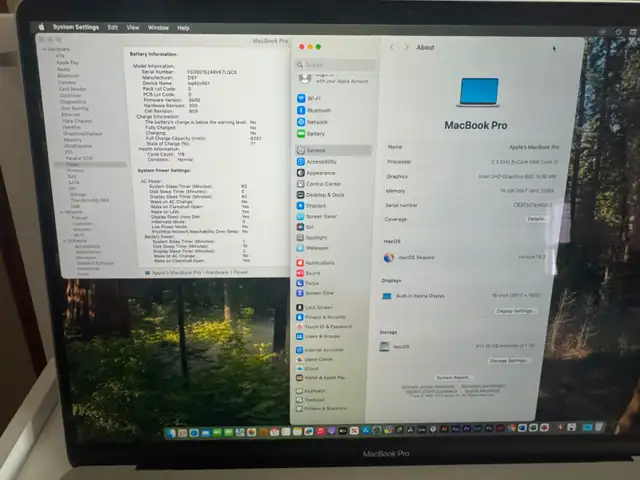Open Storage Settings button
The image size is (640, 480).
coord(508,361)
